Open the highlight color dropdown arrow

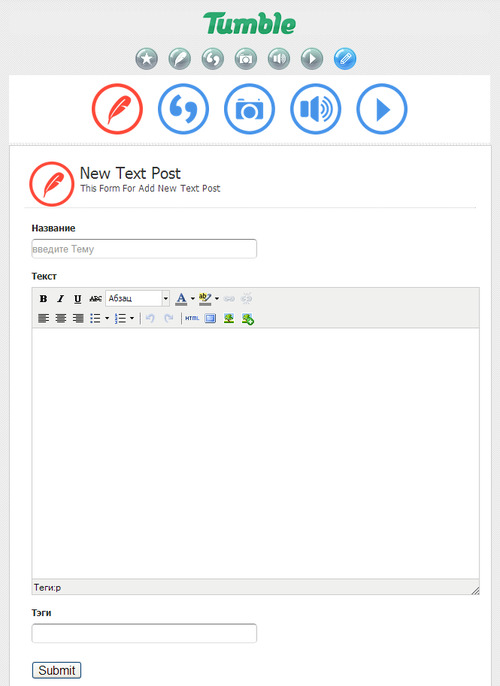click(x=217, y=299)
